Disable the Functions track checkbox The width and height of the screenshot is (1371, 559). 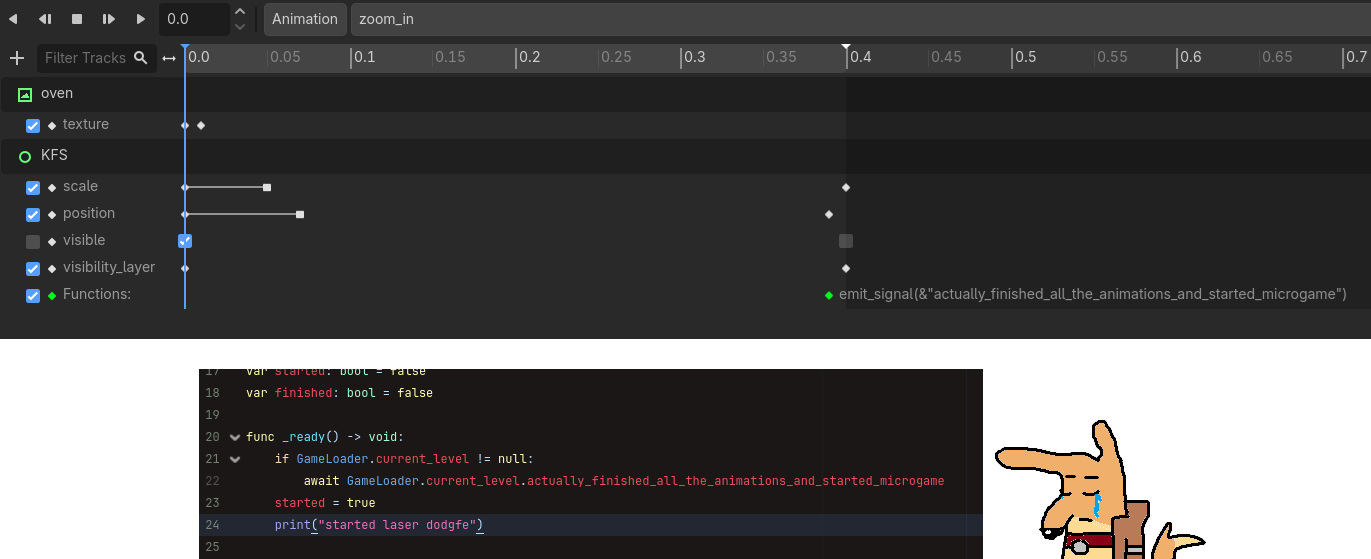33,296
